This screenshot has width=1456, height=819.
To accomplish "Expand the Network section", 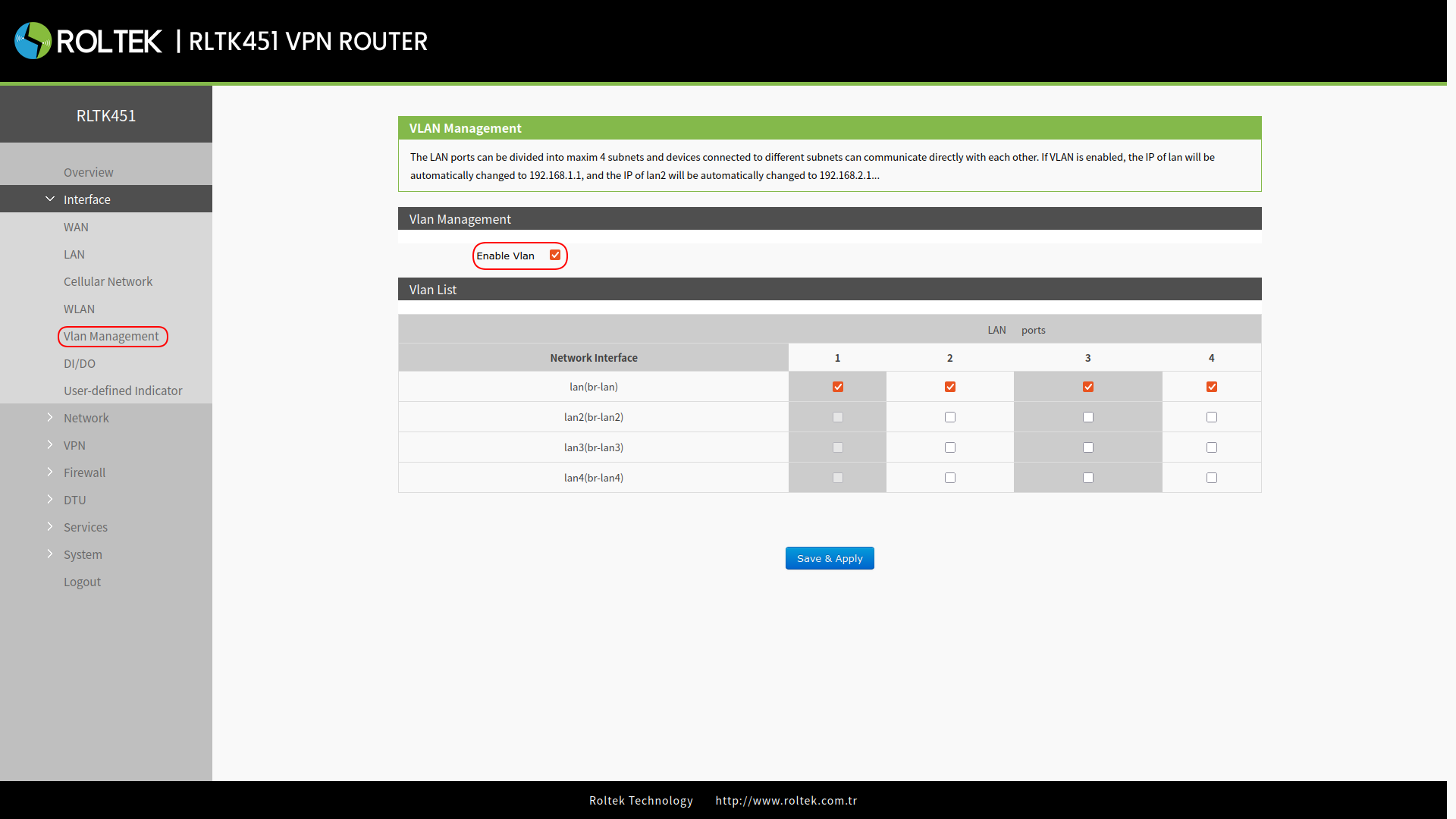I will pyautogui.click(x=86, y=417).
